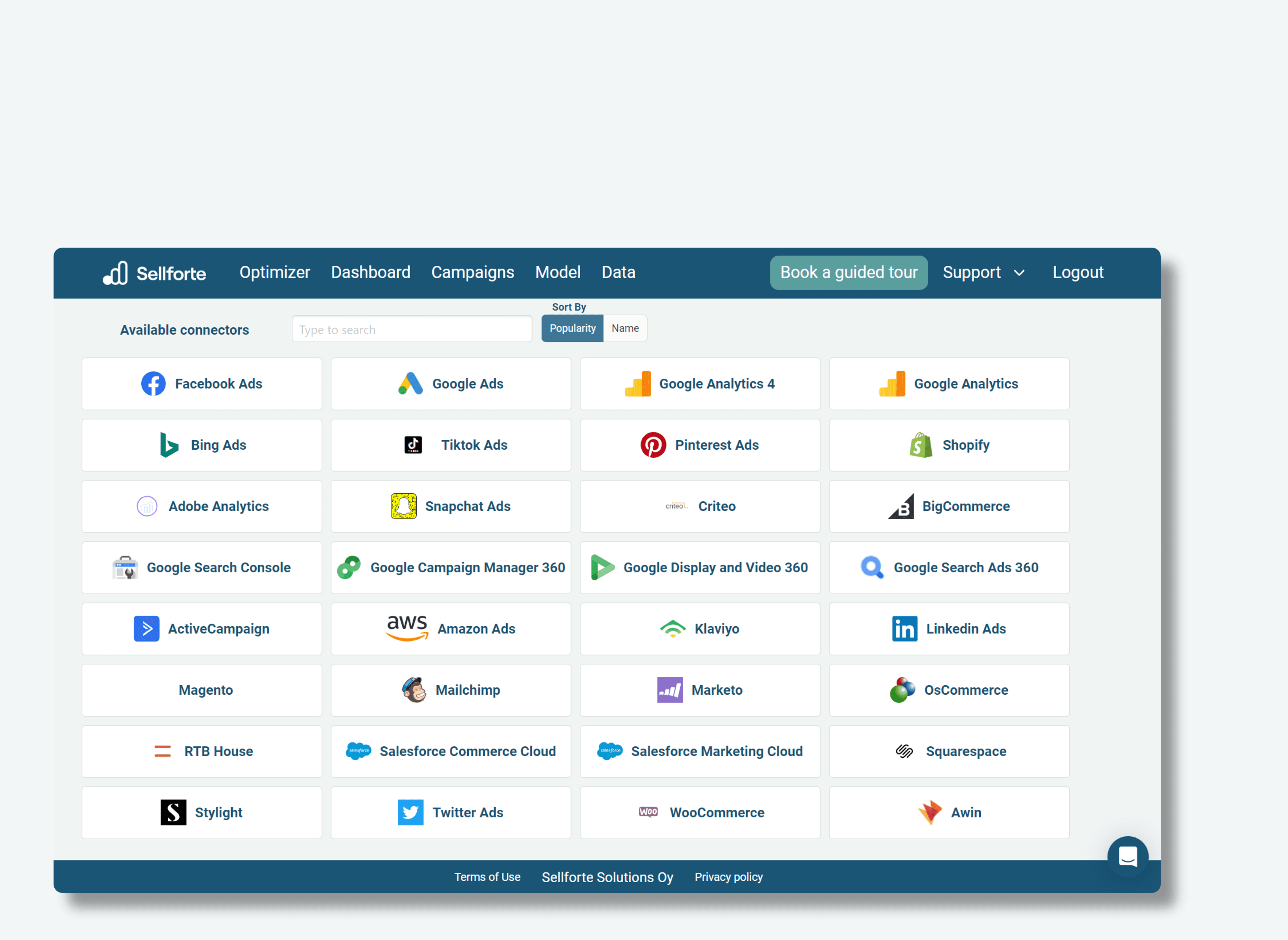Viewport: 1288px width, 940px height.
Task: Sort connectors by Name
Action: 625,328
